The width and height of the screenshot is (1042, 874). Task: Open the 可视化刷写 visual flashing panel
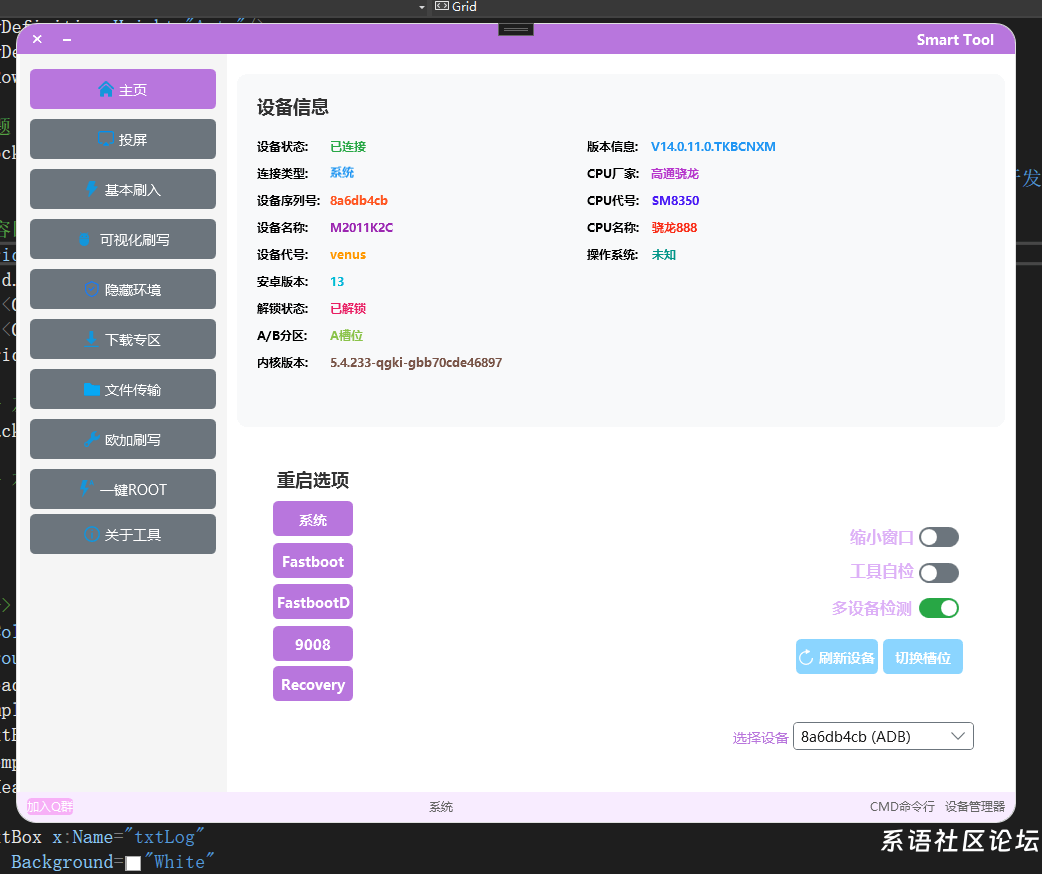[x=122, y=239]
